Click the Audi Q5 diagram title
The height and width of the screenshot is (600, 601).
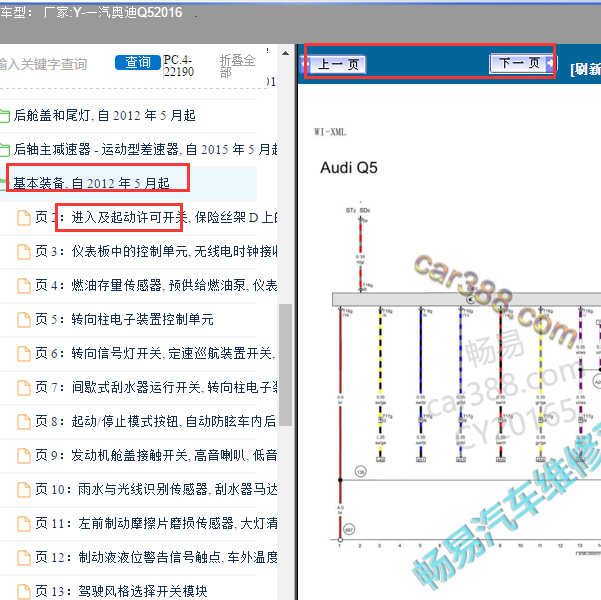[x=349, y=168]
